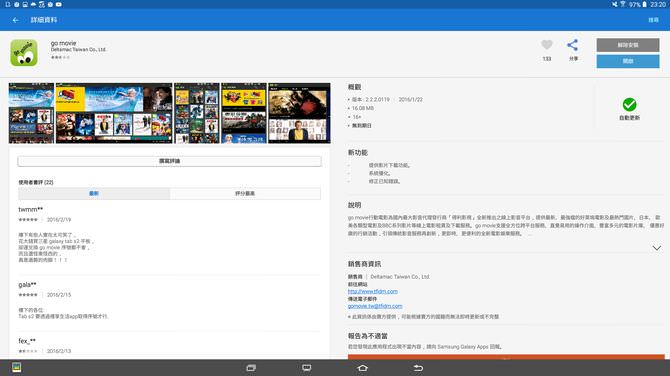Viewport: 670px width, 376px height.
Task: Tap the wishlist count 133
Action: tap(547, 59)
